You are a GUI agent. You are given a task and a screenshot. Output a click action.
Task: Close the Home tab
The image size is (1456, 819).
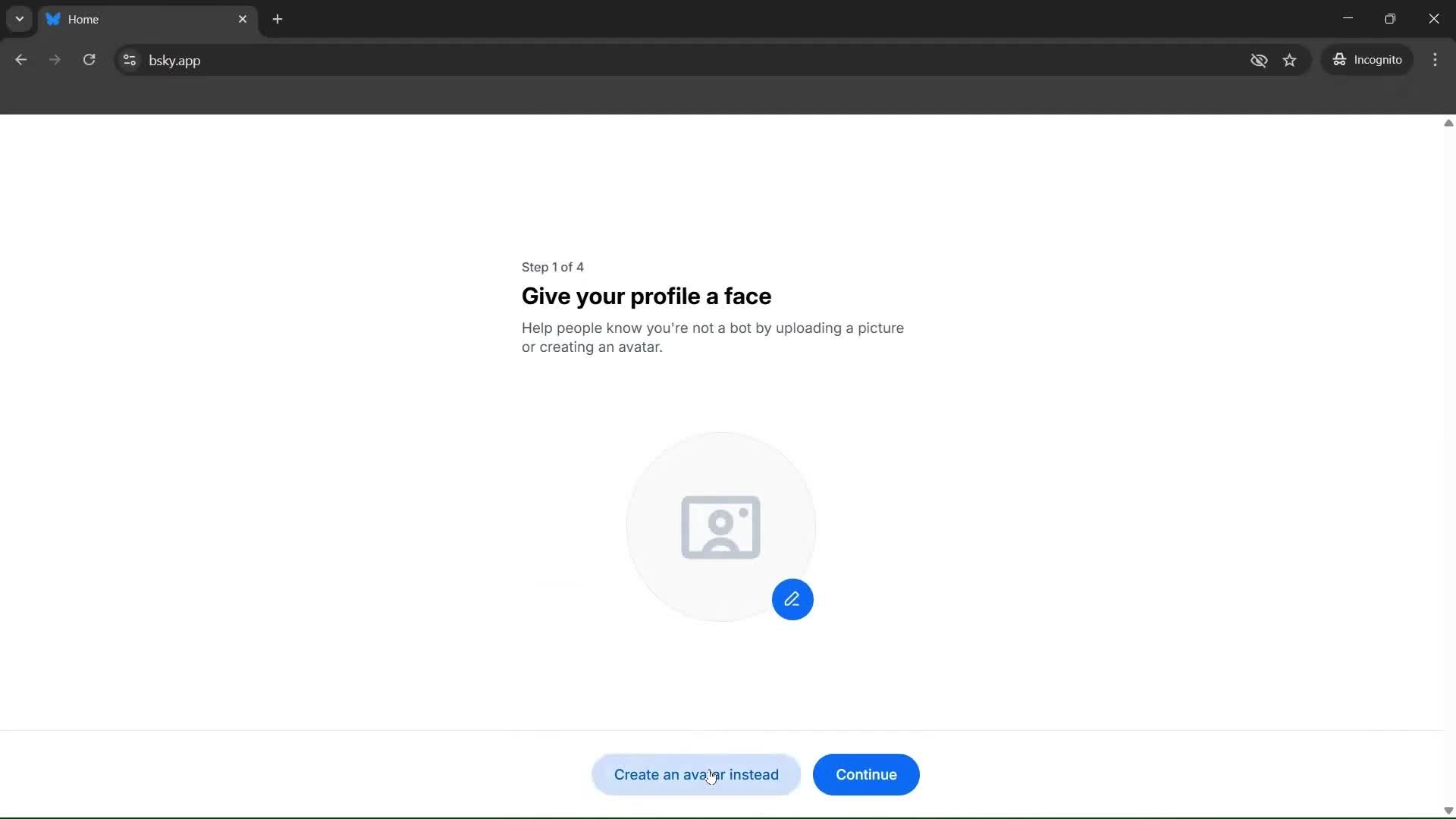[x=243, y=19]
